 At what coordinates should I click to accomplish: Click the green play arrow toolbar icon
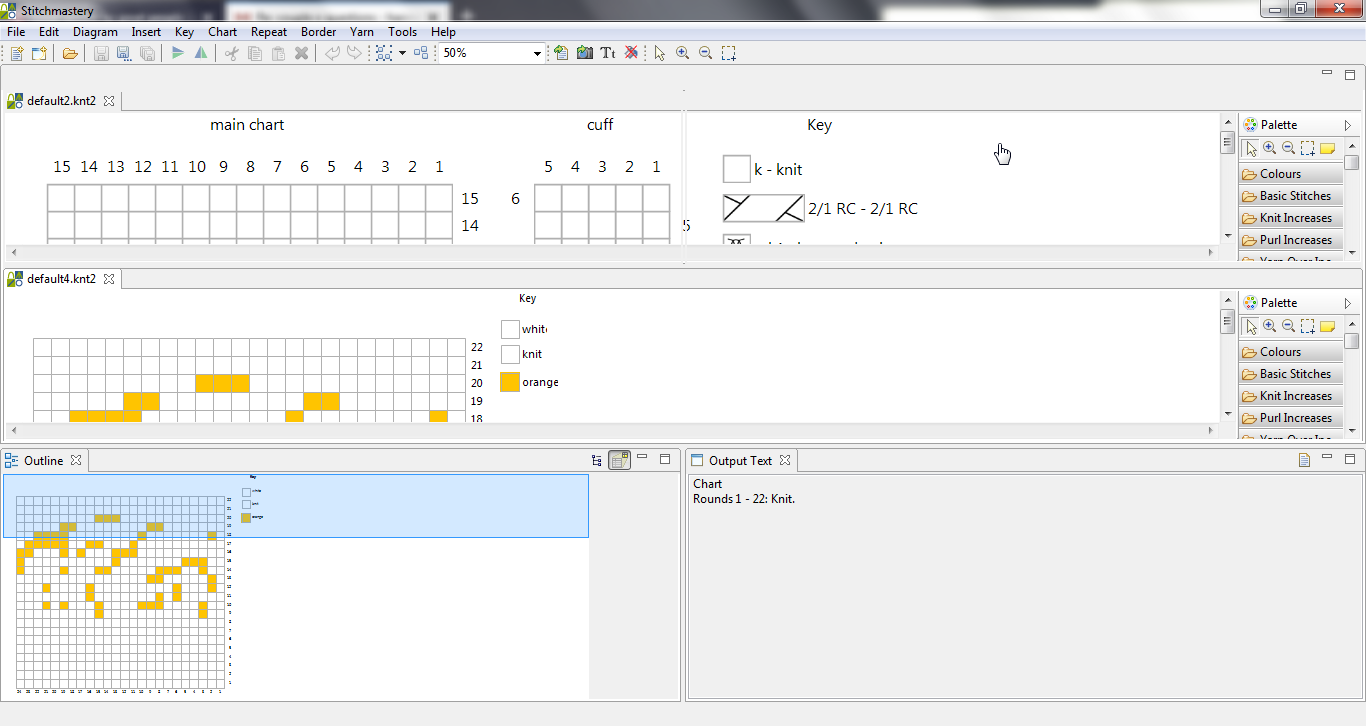click(178, 53)
